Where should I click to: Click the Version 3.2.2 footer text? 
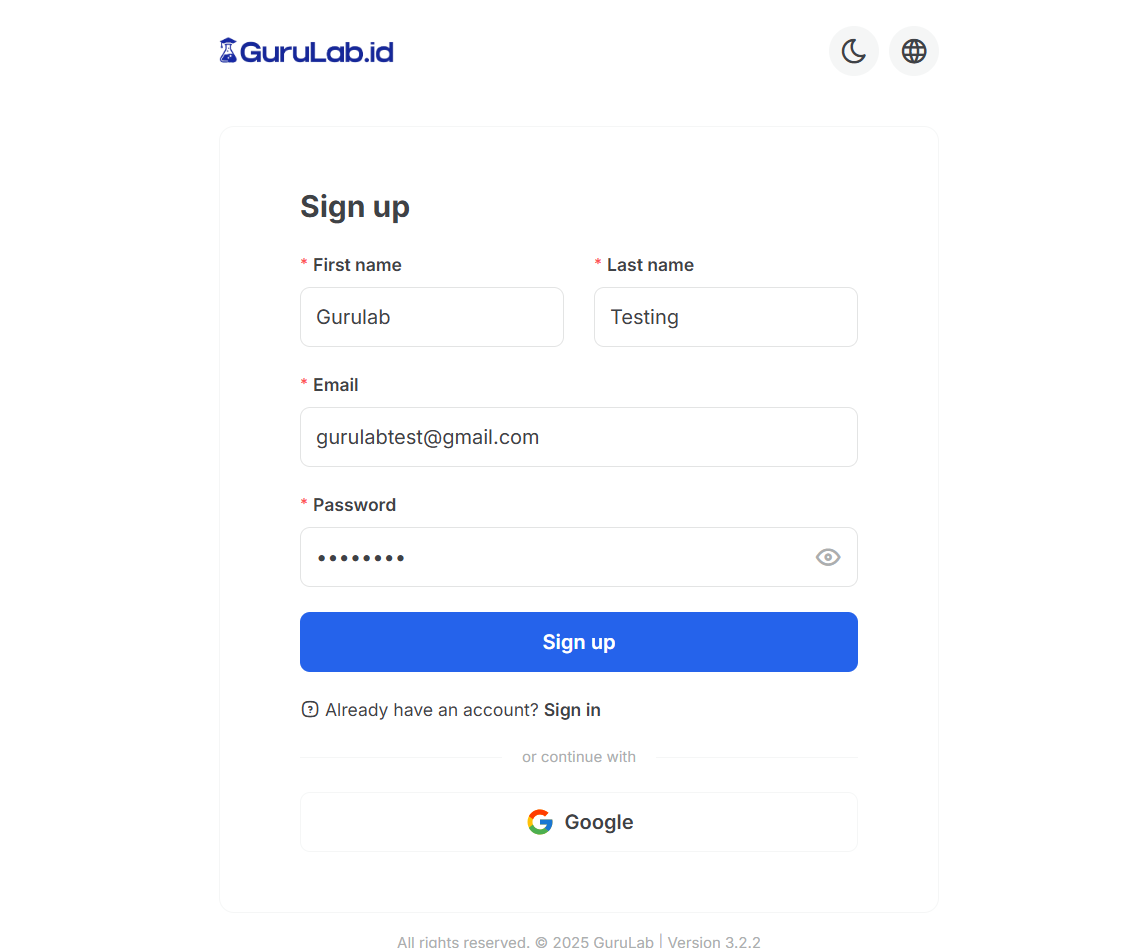pyautogui.click(x=714, y=942)
